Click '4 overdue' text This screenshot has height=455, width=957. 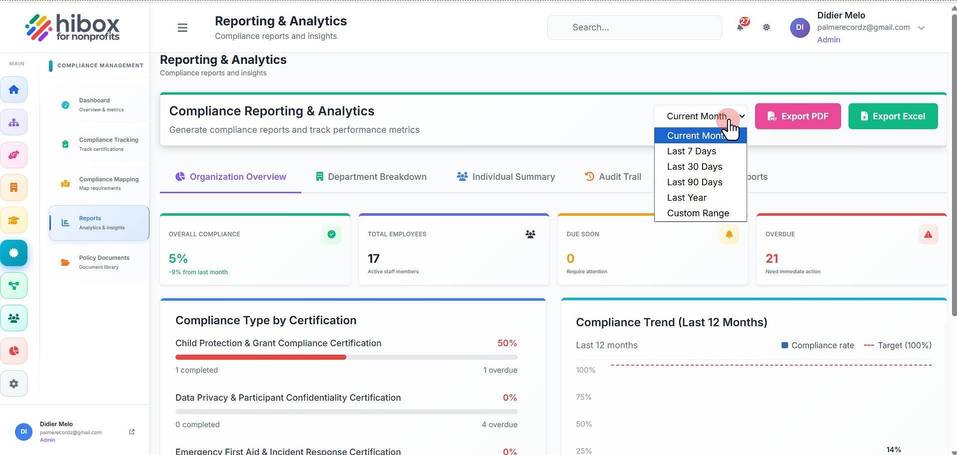(499, 424)
